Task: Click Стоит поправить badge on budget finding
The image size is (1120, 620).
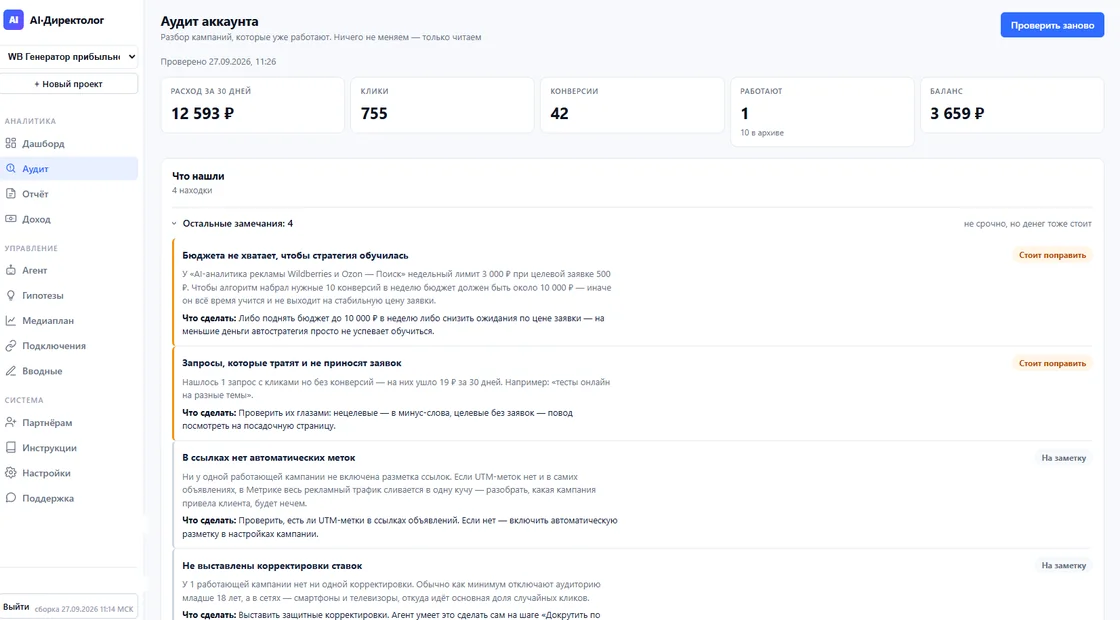Action: click(1052, 255)
